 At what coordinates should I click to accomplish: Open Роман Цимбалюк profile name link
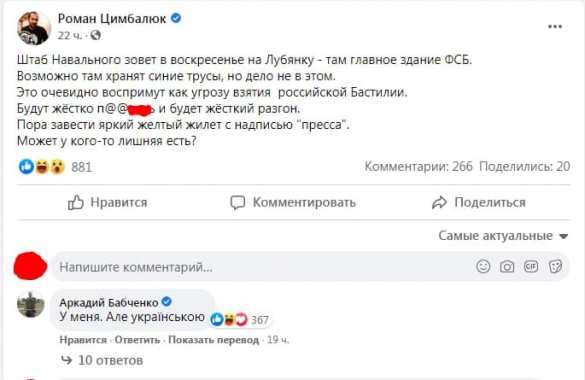coord(112,18)
